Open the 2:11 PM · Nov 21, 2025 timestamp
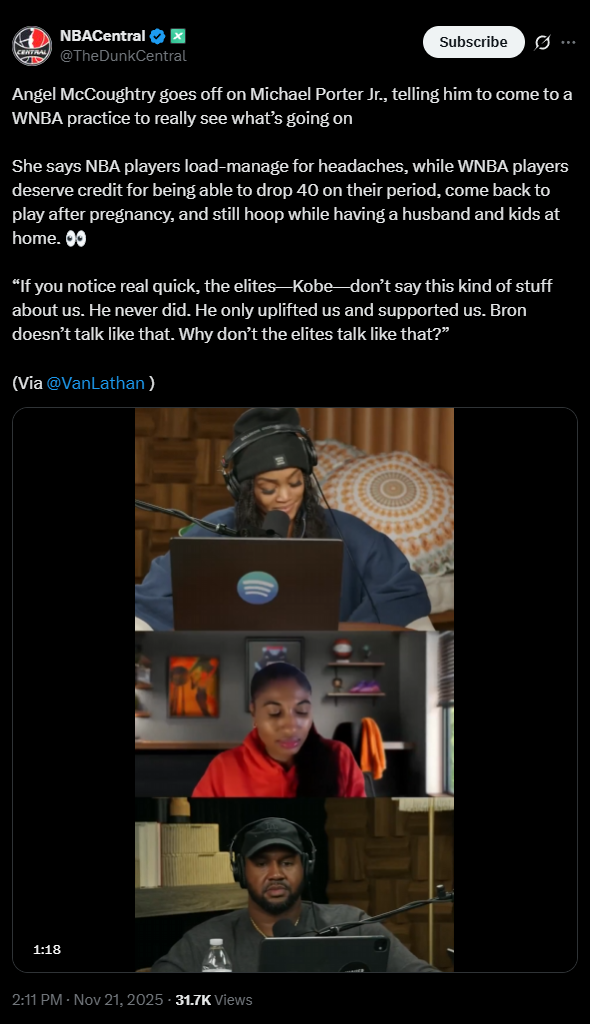Screen dimensions: 590x1024 click(x=88, y=1000)
